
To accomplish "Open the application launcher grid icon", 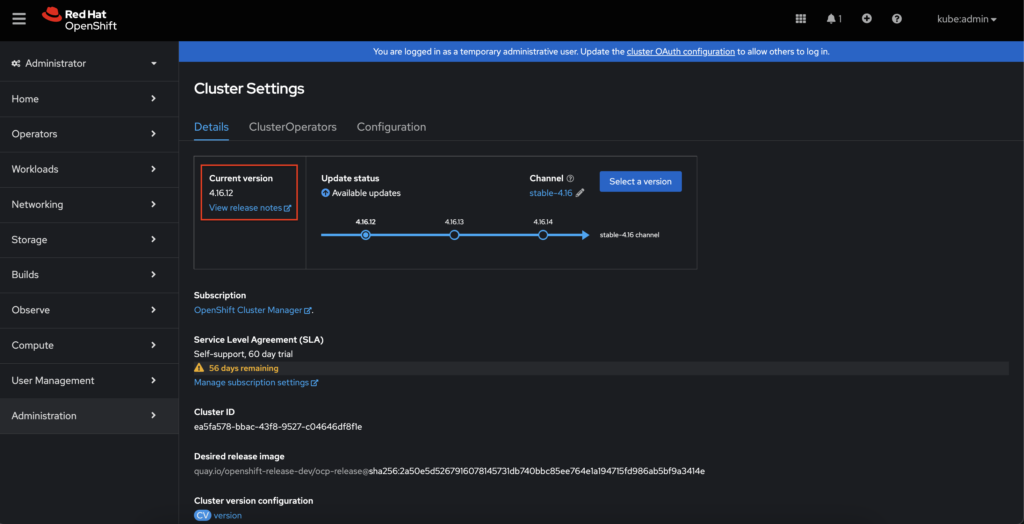I will click(801, 19).
